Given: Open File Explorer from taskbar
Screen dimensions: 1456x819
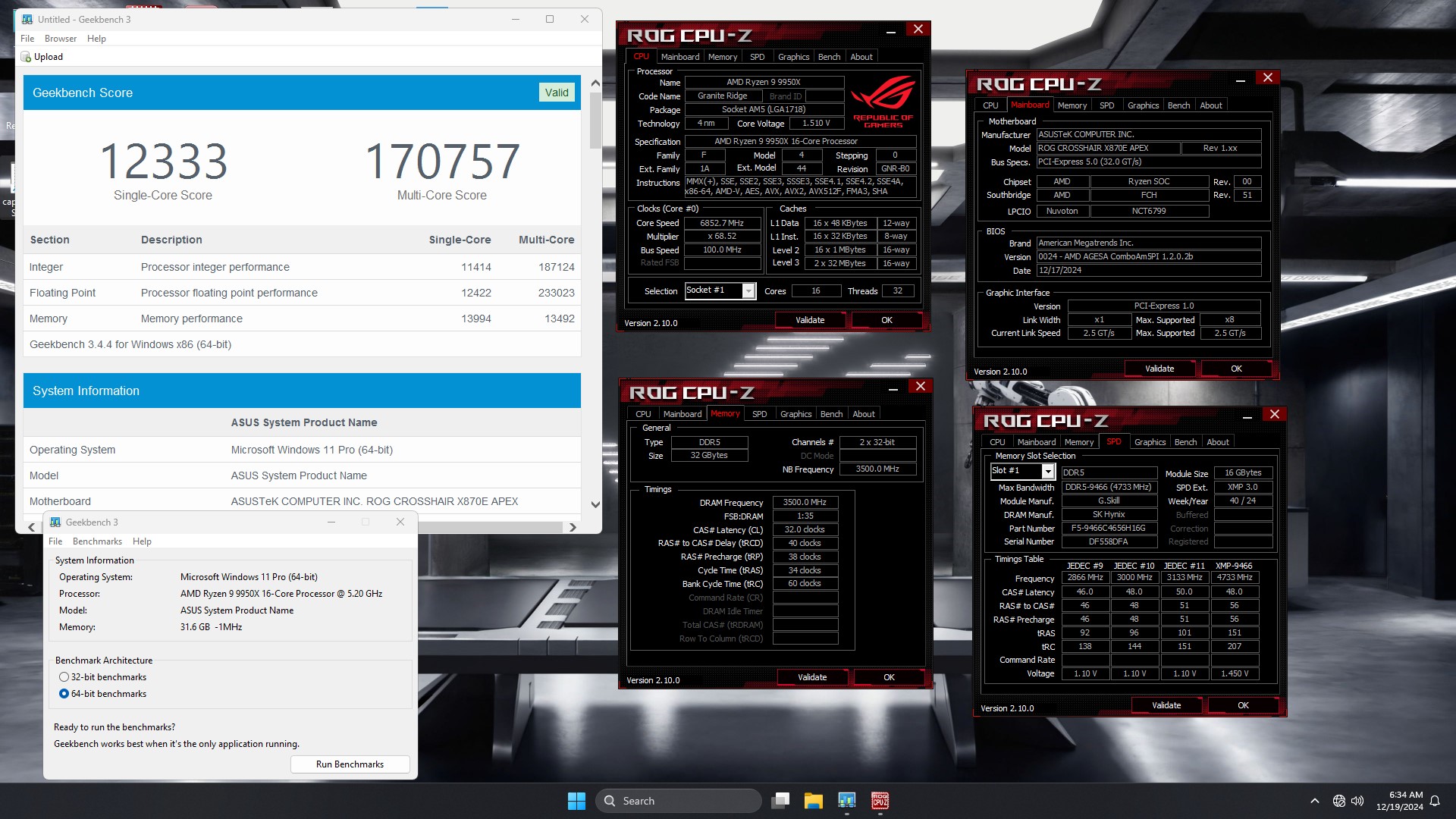Looking at the screenshot, I should click(x=814, y=801).
